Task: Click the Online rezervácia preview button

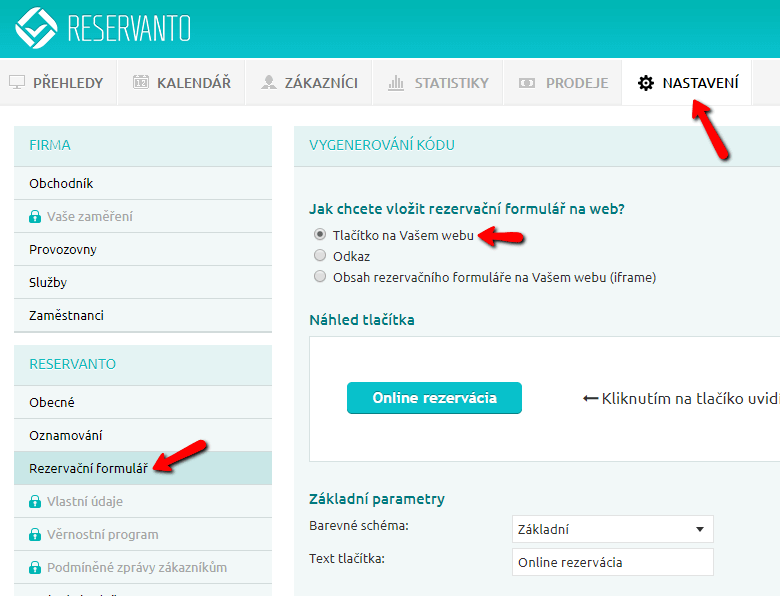Action: point(434,398)
